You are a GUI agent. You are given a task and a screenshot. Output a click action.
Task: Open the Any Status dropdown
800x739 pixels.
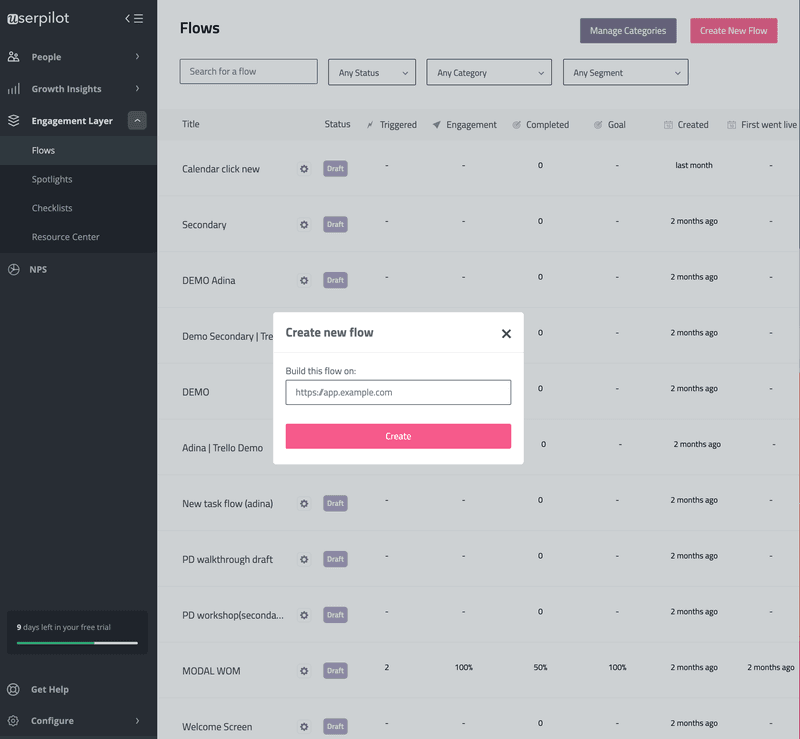pos(372,71)
